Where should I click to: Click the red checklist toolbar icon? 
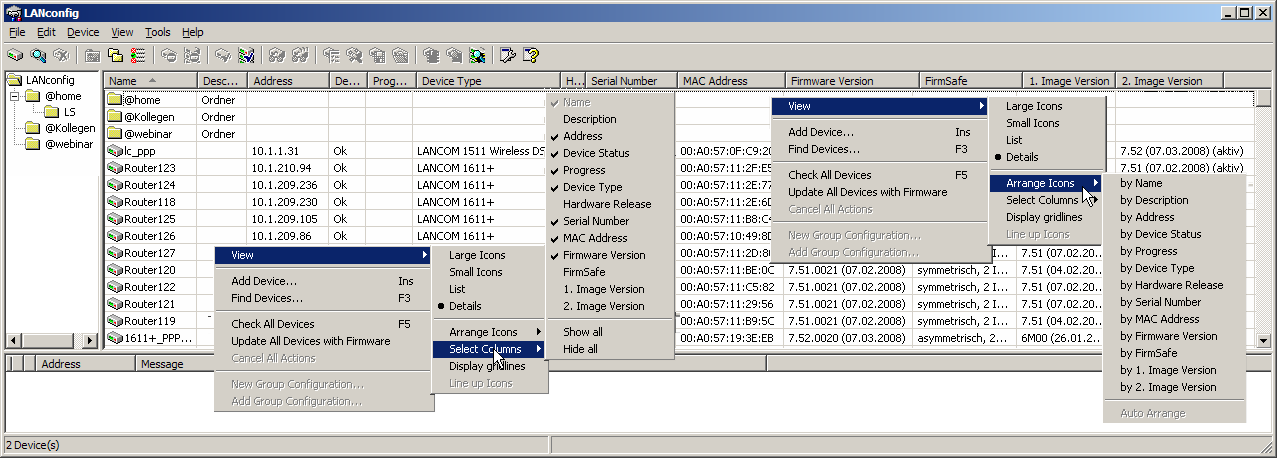[x=138, y=55]
